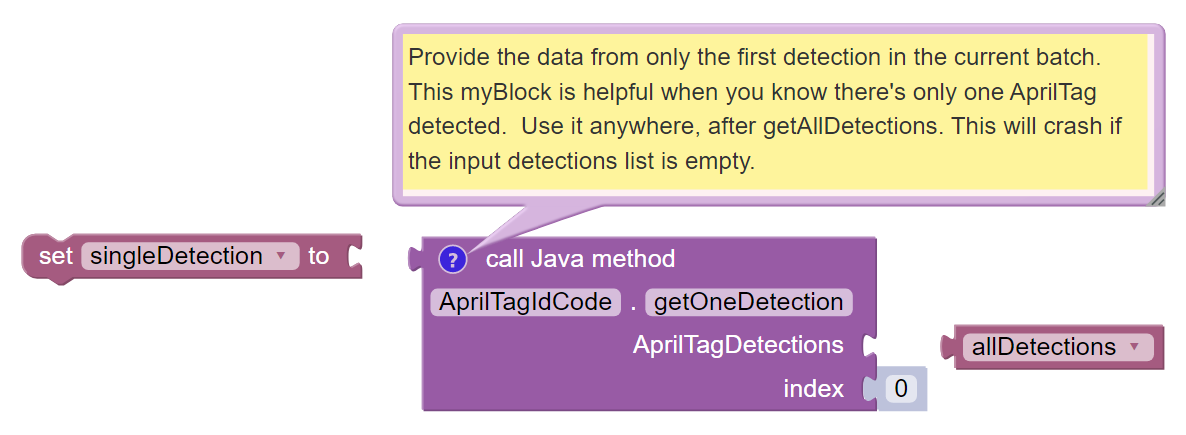Click the "to" label on set block
1186x435 pixels.
[x=318, y=257]
